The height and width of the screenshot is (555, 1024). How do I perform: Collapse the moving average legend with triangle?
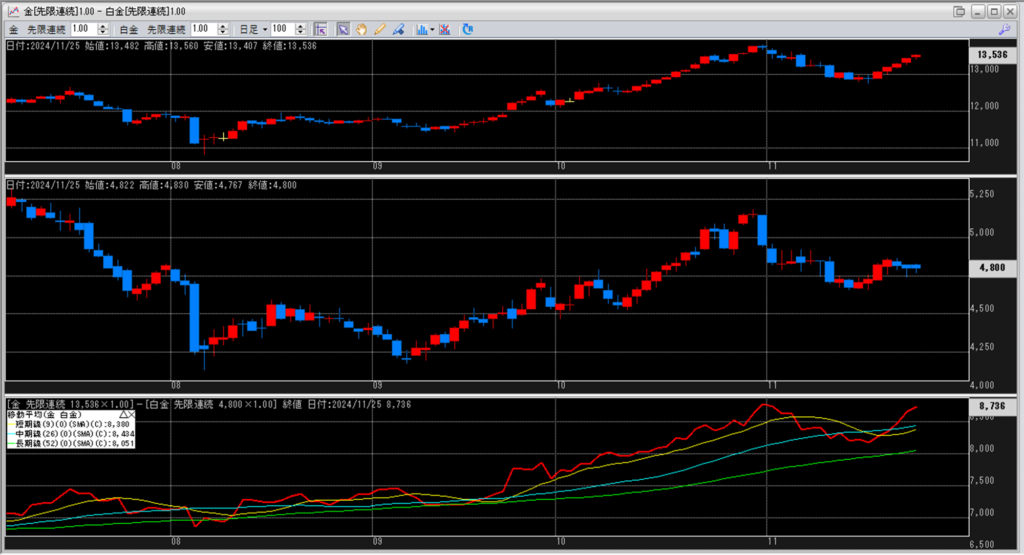point(122,413)
